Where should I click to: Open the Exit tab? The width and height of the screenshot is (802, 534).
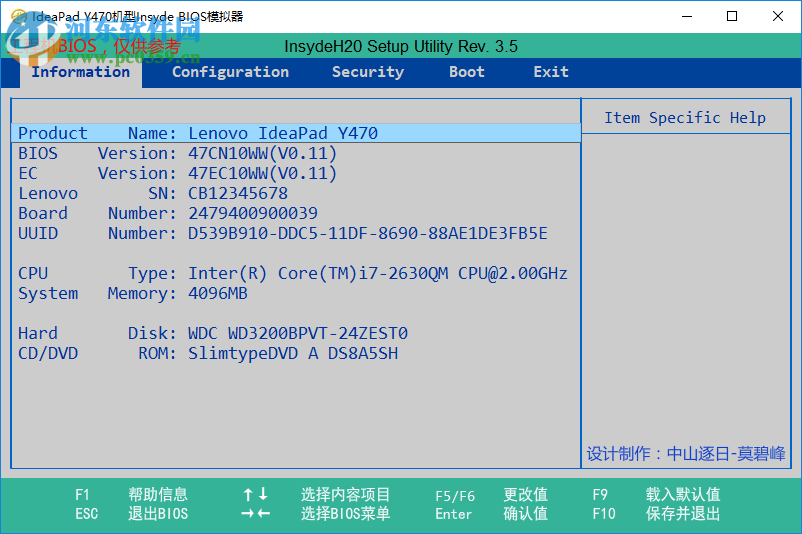point(551,72)
